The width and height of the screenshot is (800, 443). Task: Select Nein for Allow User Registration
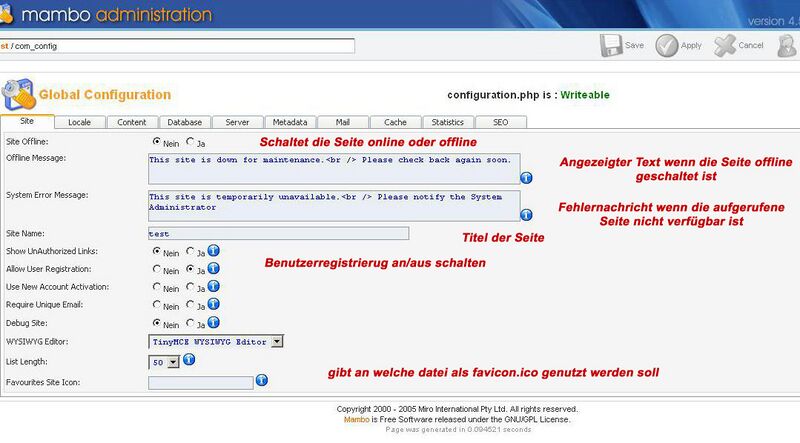pos(157,270)
